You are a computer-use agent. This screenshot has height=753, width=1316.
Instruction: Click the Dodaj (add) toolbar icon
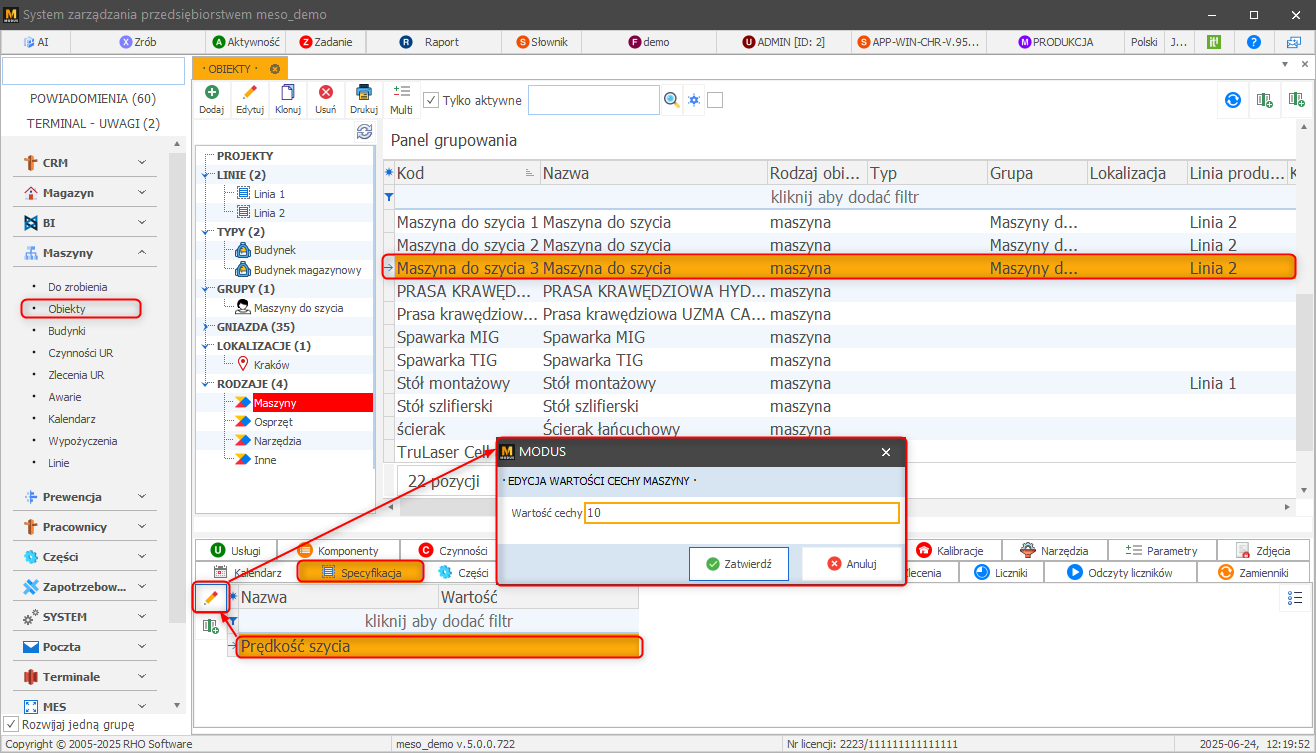pyautogui.click(x=211, y=98)
